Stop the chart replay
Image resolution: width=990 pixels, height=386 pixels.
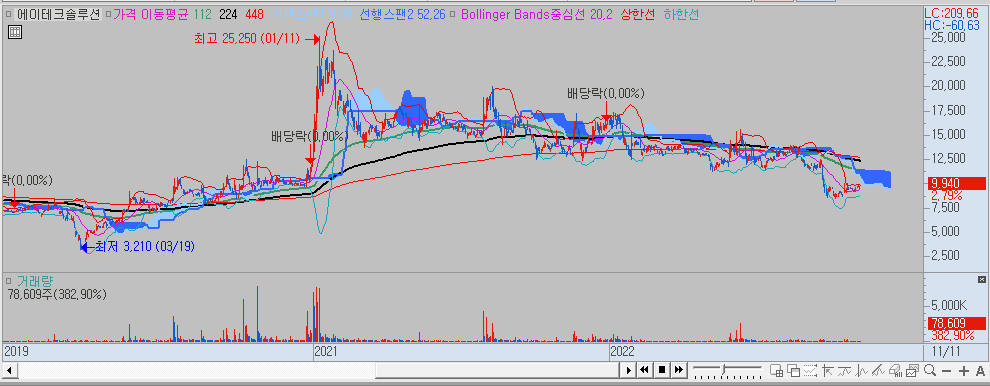pyautogui.click(x=662, y=370)
